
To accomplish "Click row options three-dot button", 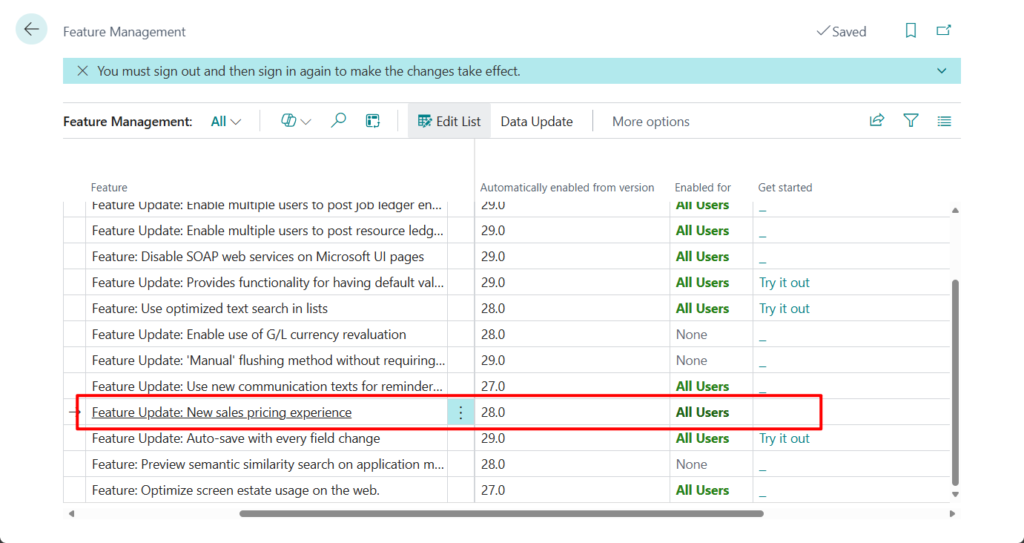I will (460, 412).
